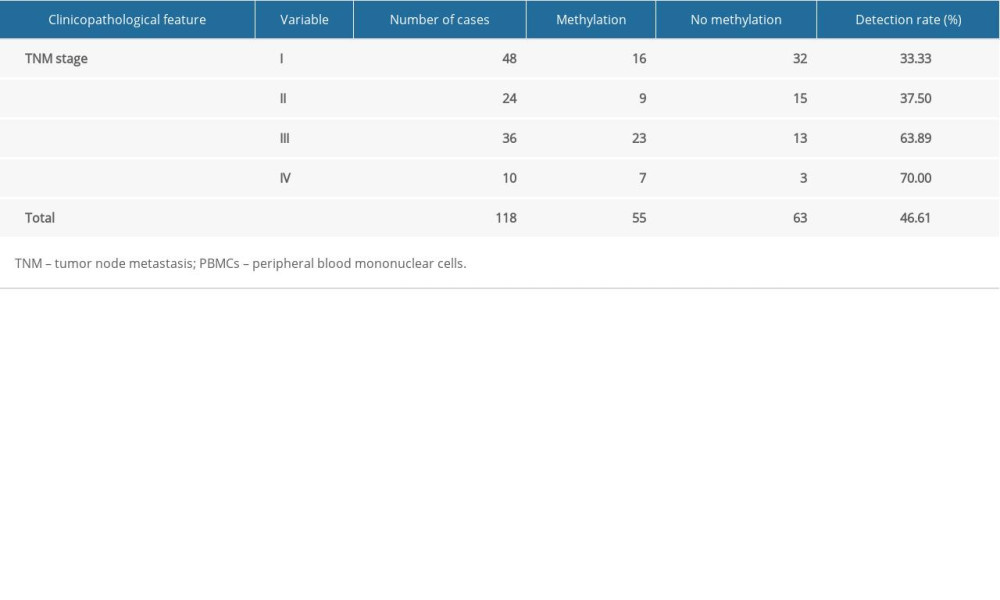Select the stage IV variable cell
Image resolution: width=1000 pixels, height=600 pixels.
pyautogui.click(x=285, y=178)
